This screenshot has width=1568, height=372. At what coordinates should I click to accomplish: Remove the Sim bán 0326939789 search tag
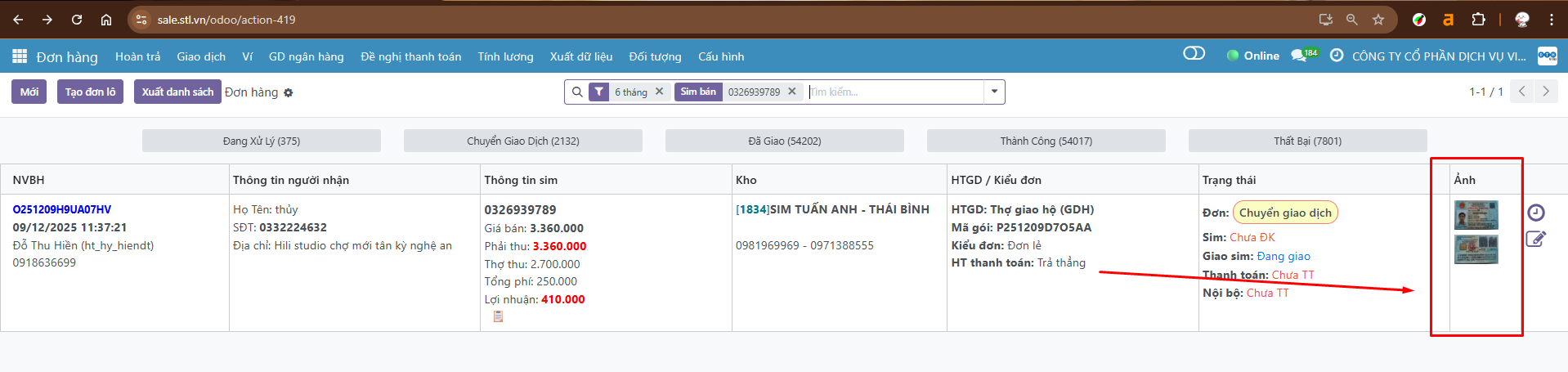pos(791,92)
